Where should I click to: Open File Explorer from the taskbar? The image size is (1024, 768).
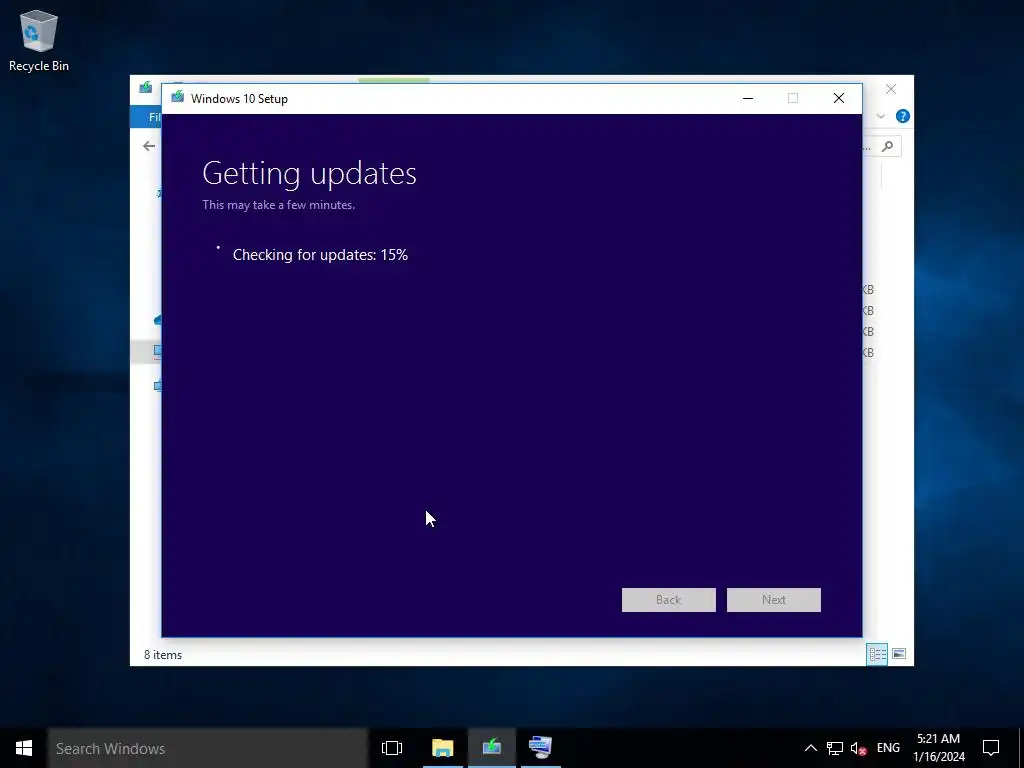pyautogui.click(x=442, y=748)
